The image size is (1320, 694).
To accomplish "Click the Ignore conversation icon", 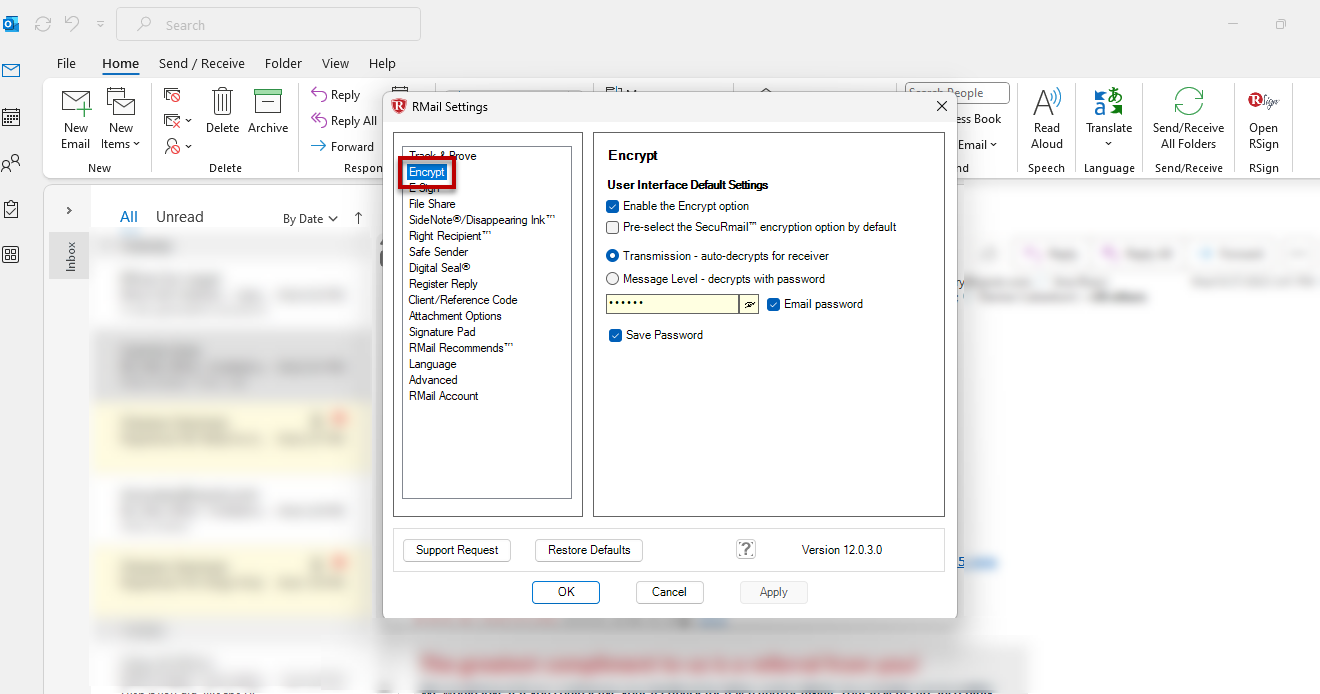I will click(173, 95).
